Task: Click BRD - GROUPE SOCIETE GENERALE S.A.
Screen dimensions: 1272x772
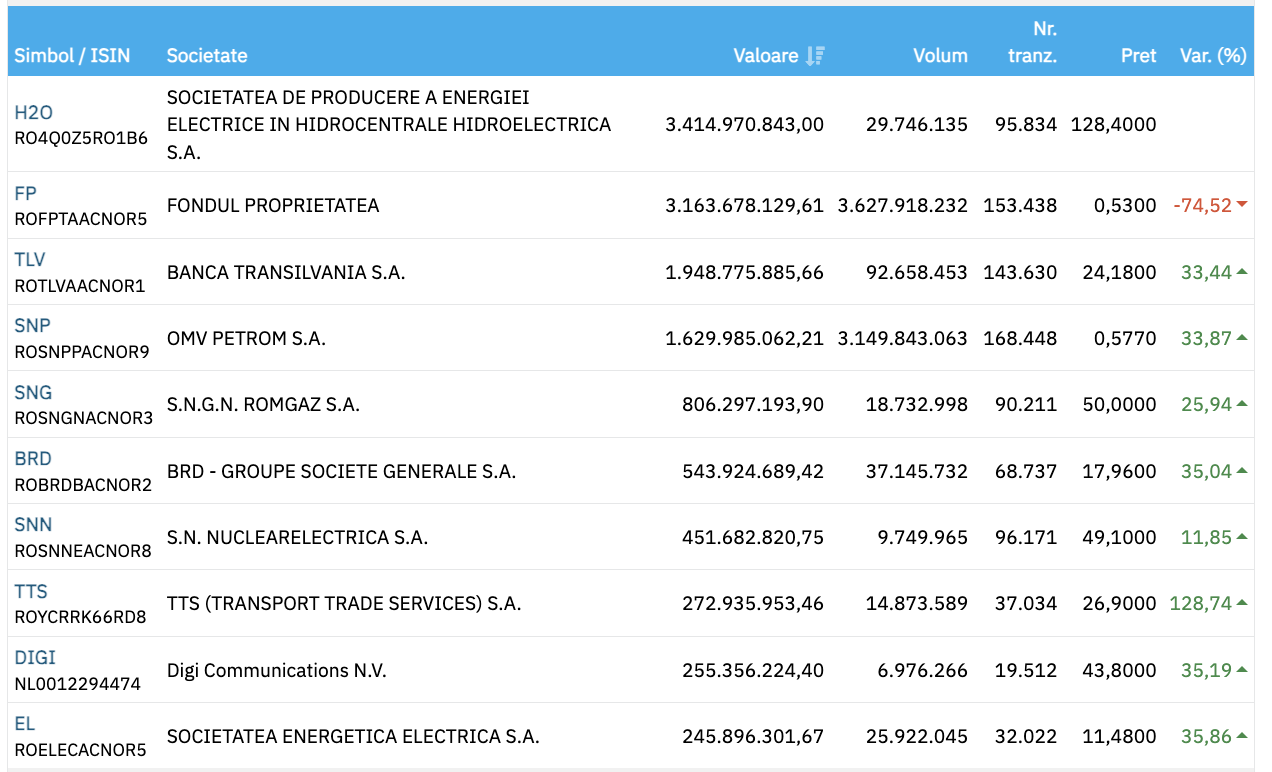Action: click(x=342, y=471)
